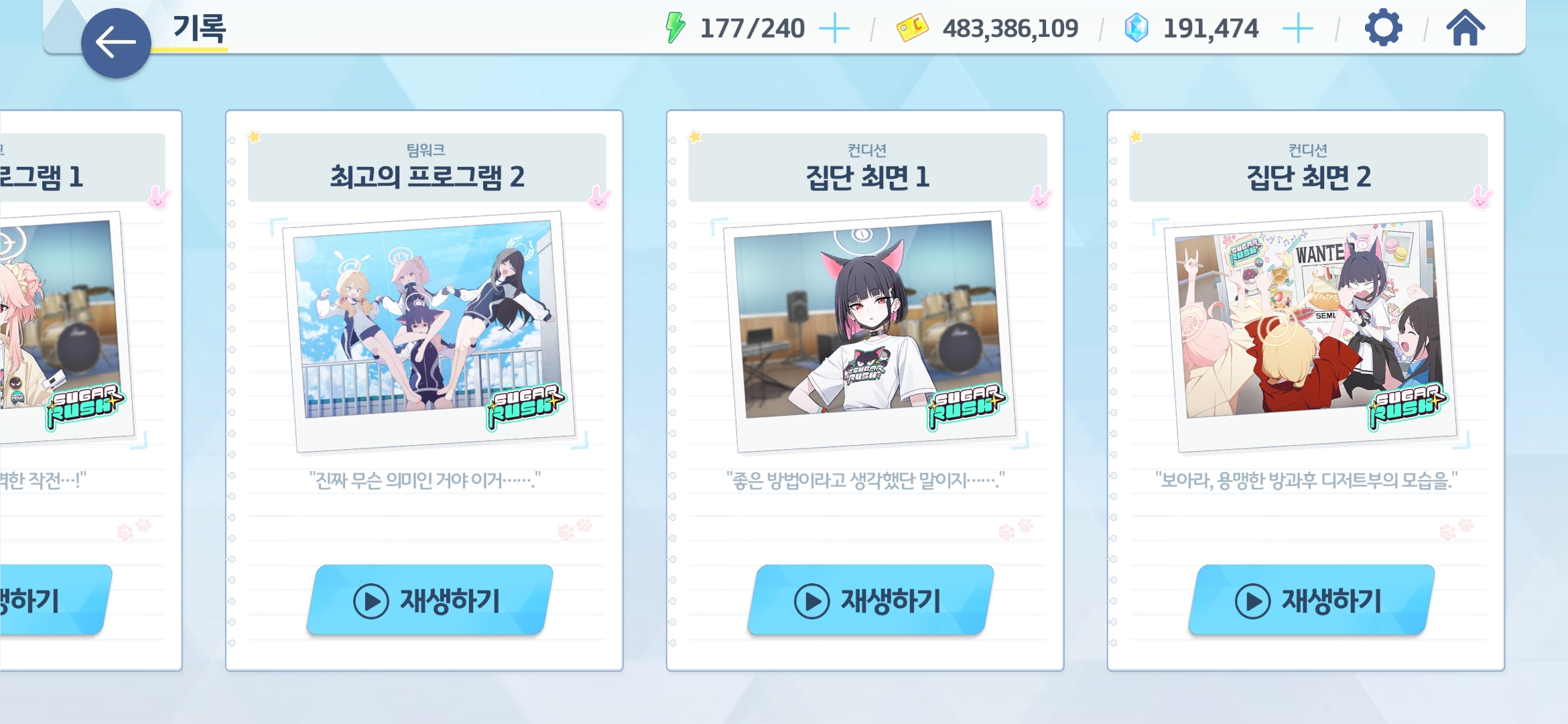This screenshot has width=1568, height=724.
Task: Open the 최고의 프로그램 2 photo thumbnail
Action: coord(429,331)
